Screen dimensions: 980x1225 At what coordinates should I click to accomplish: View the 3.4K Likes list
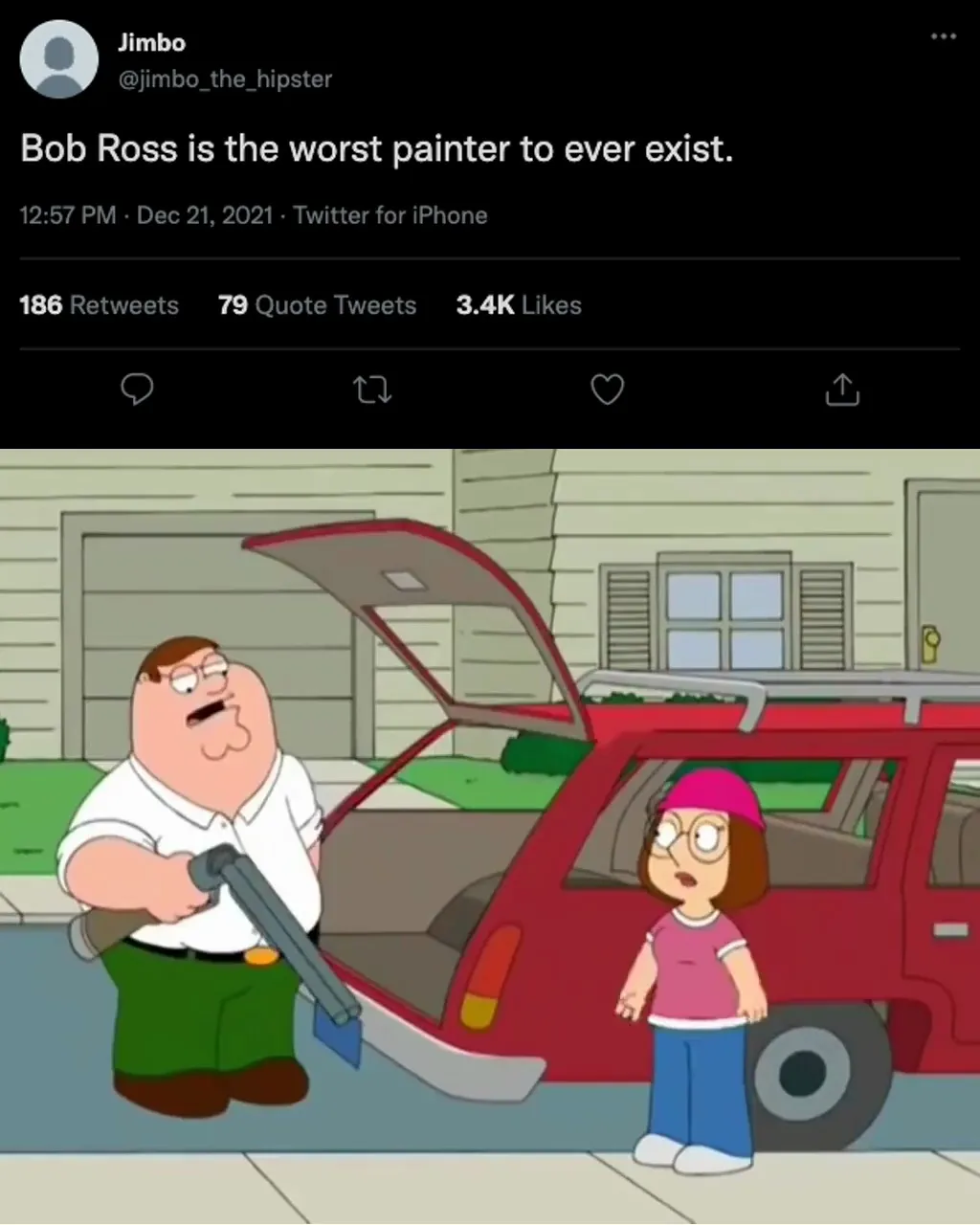(x=519, y=305)
